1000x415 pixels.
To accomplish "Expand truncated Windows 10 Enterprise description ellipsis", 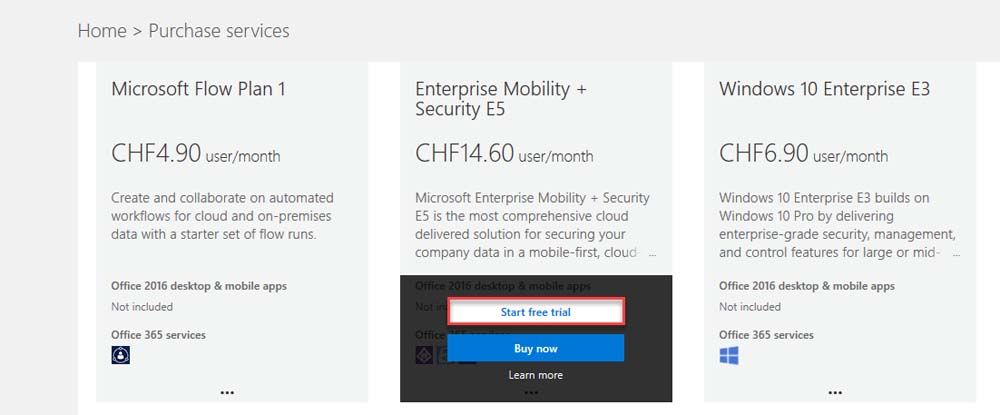I will pyautogui.click(x=956, y=254).
